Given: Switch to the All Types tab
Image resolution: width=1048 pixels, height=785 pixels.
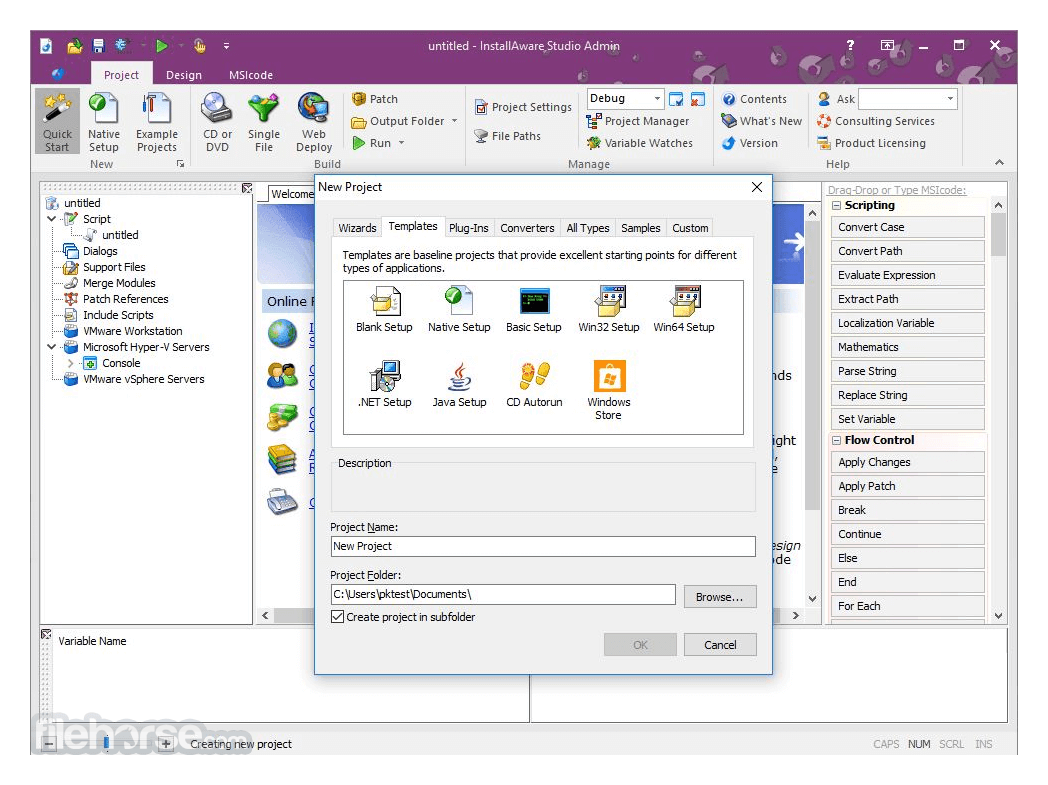Looking at the screenshot, I should point(587,228).
